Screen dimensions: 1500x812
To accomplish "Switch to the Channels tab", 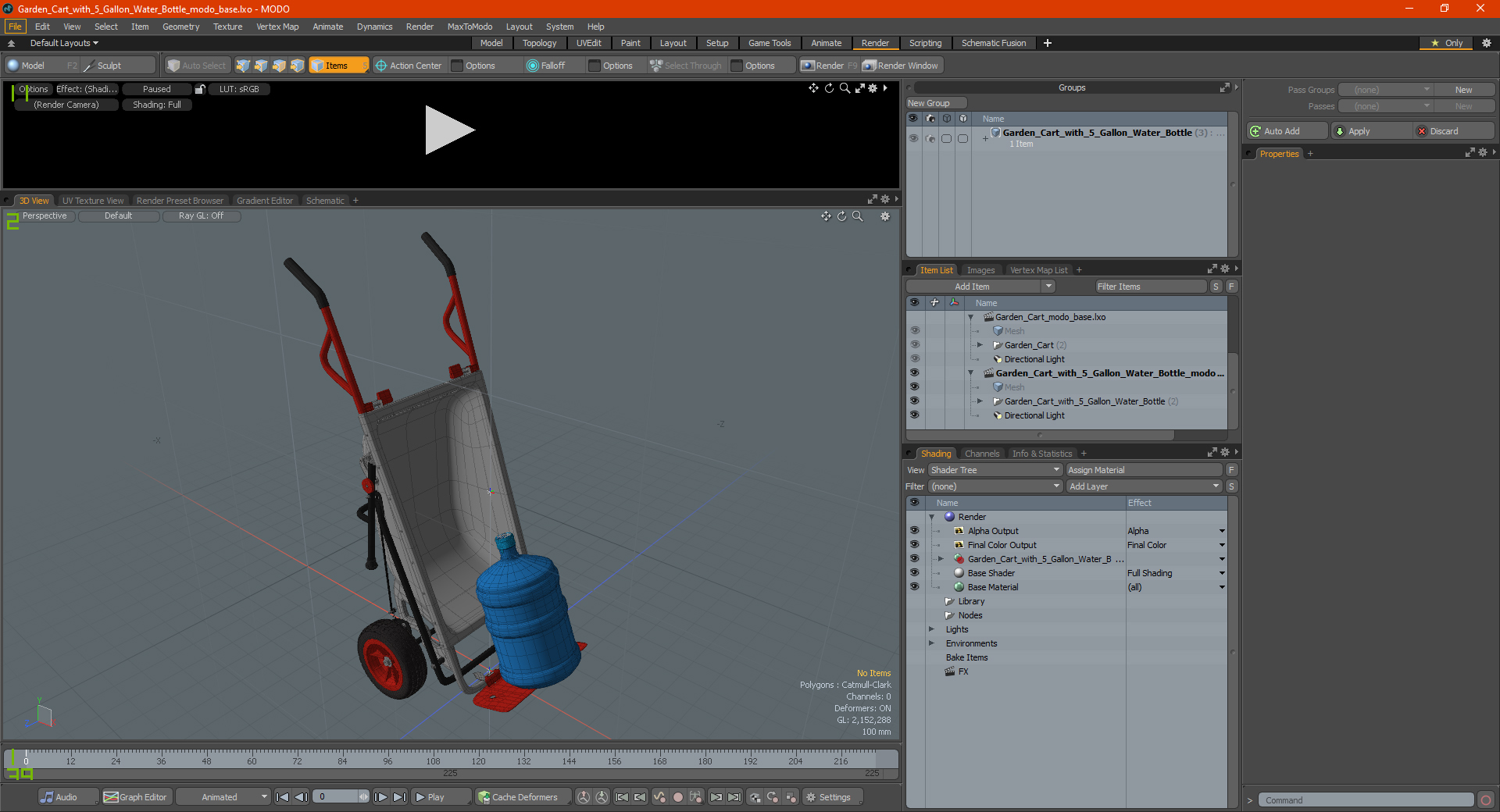I will coord(982,454).
